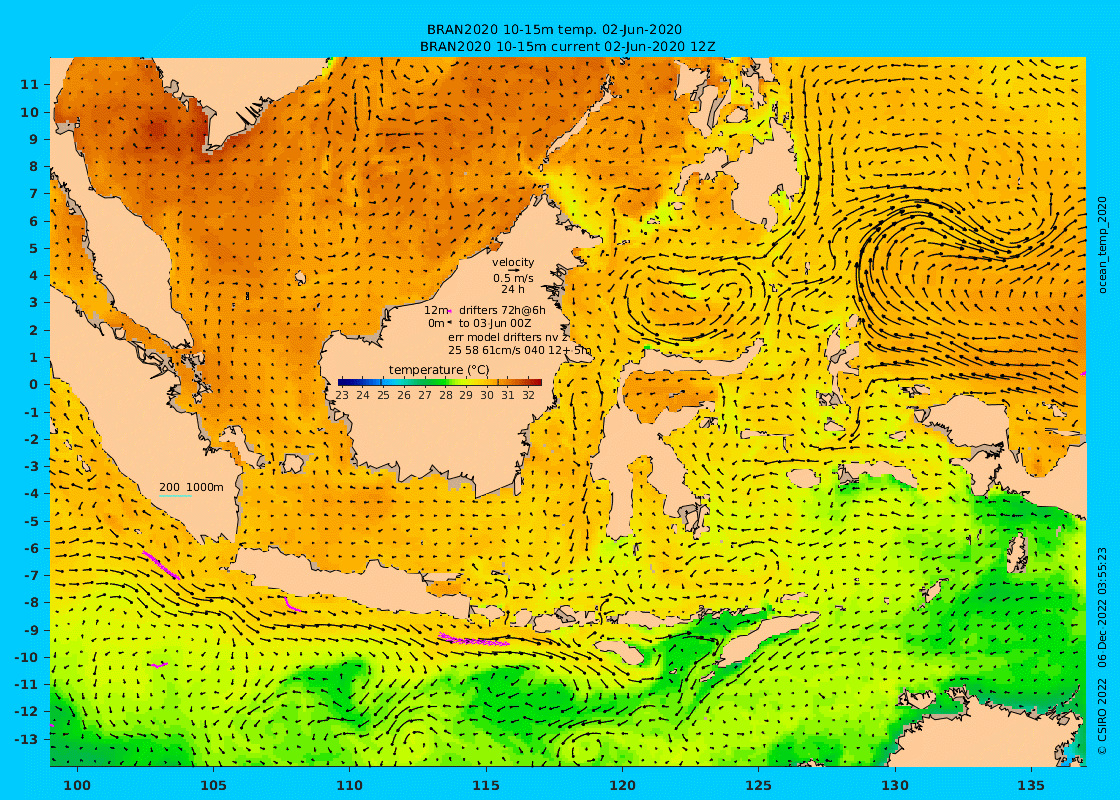Click the latitude axis label '-13'
The width and height of the screenshot is (1120, 800).
tap(27, 739)
